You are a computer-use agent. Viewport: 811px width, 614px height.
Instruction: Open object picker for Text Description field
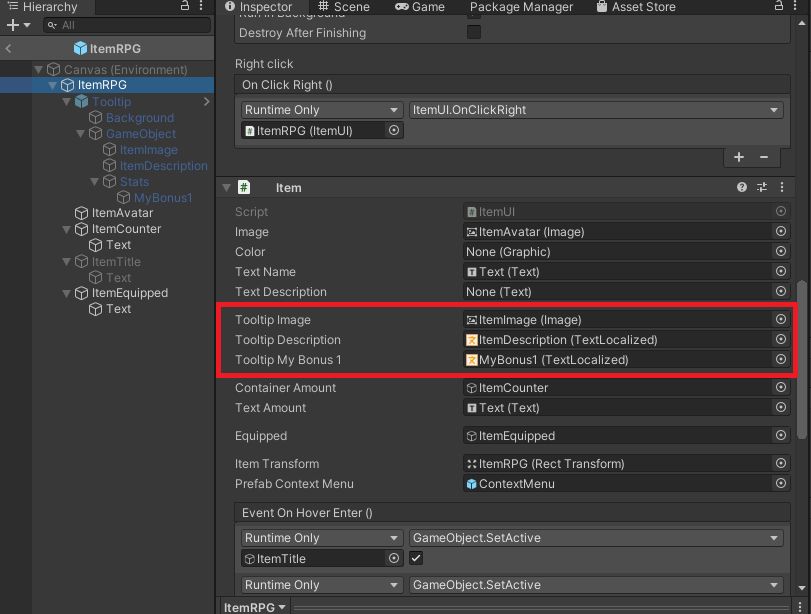point(781,291)
